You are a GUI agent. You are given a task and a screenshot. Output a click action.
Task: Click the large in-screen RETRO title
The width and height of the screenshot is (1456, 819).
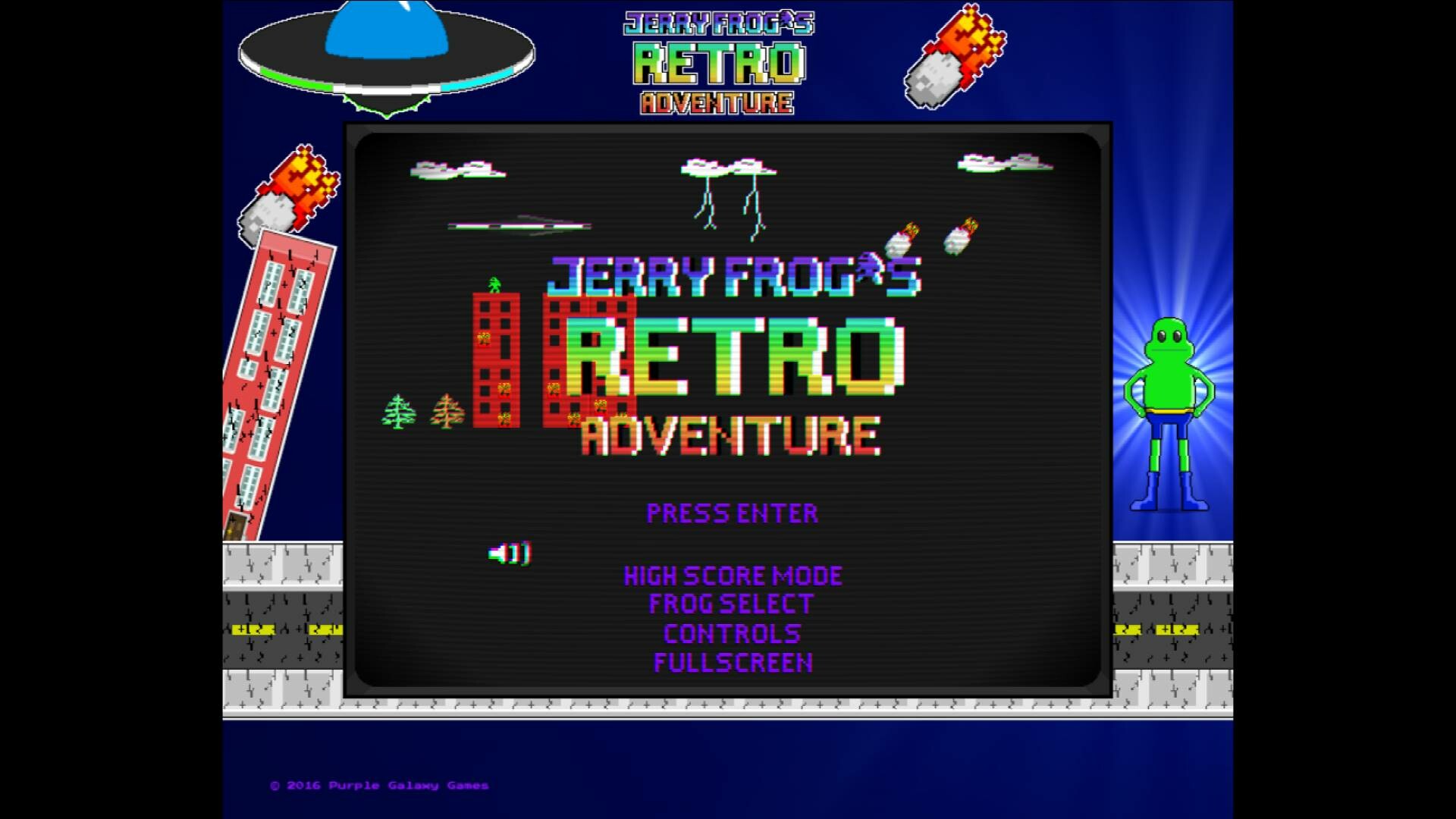(734, 356)
